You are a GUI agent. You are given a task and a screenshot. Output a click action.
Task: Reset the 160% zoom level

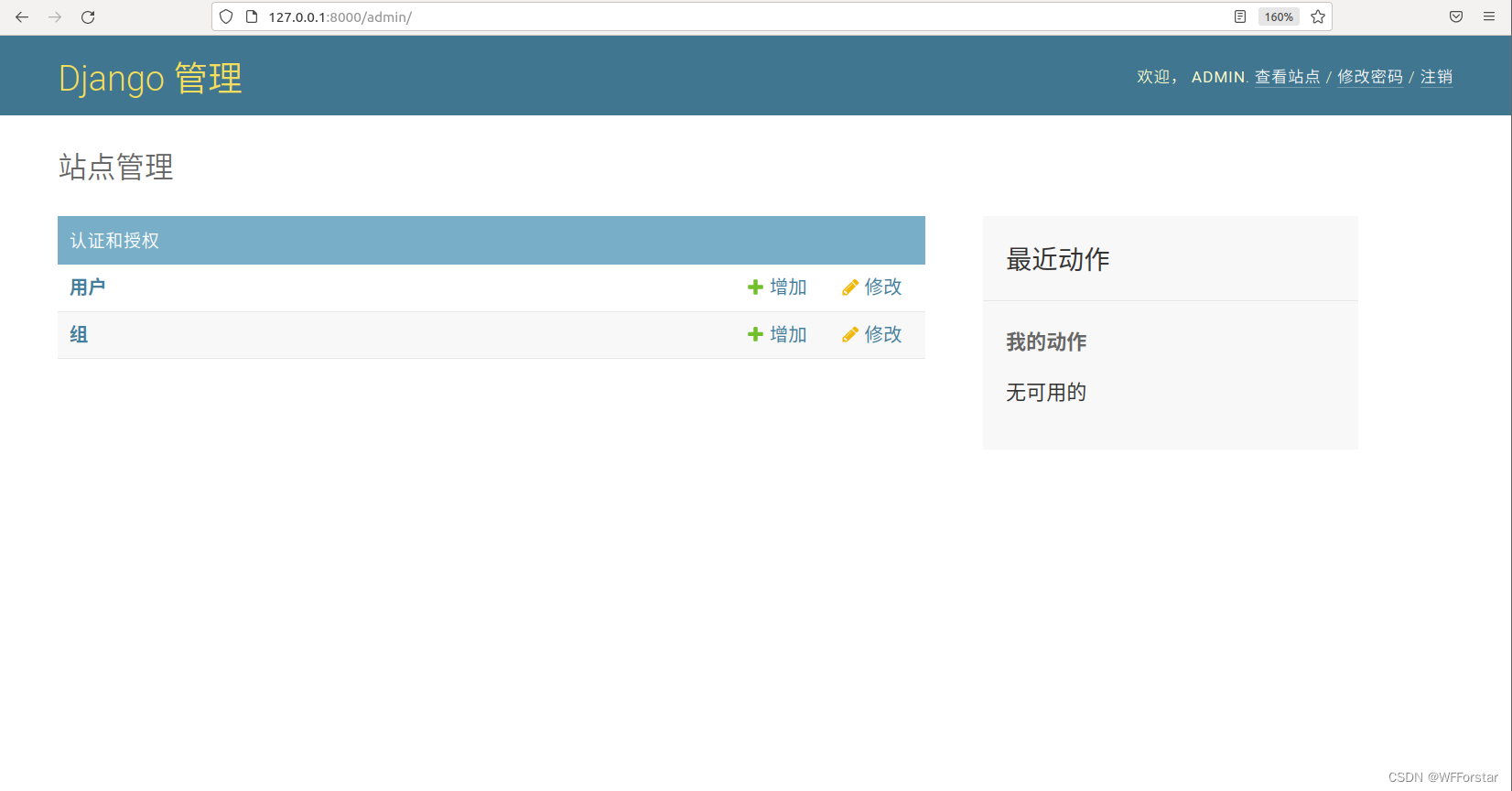point(1279,16)
